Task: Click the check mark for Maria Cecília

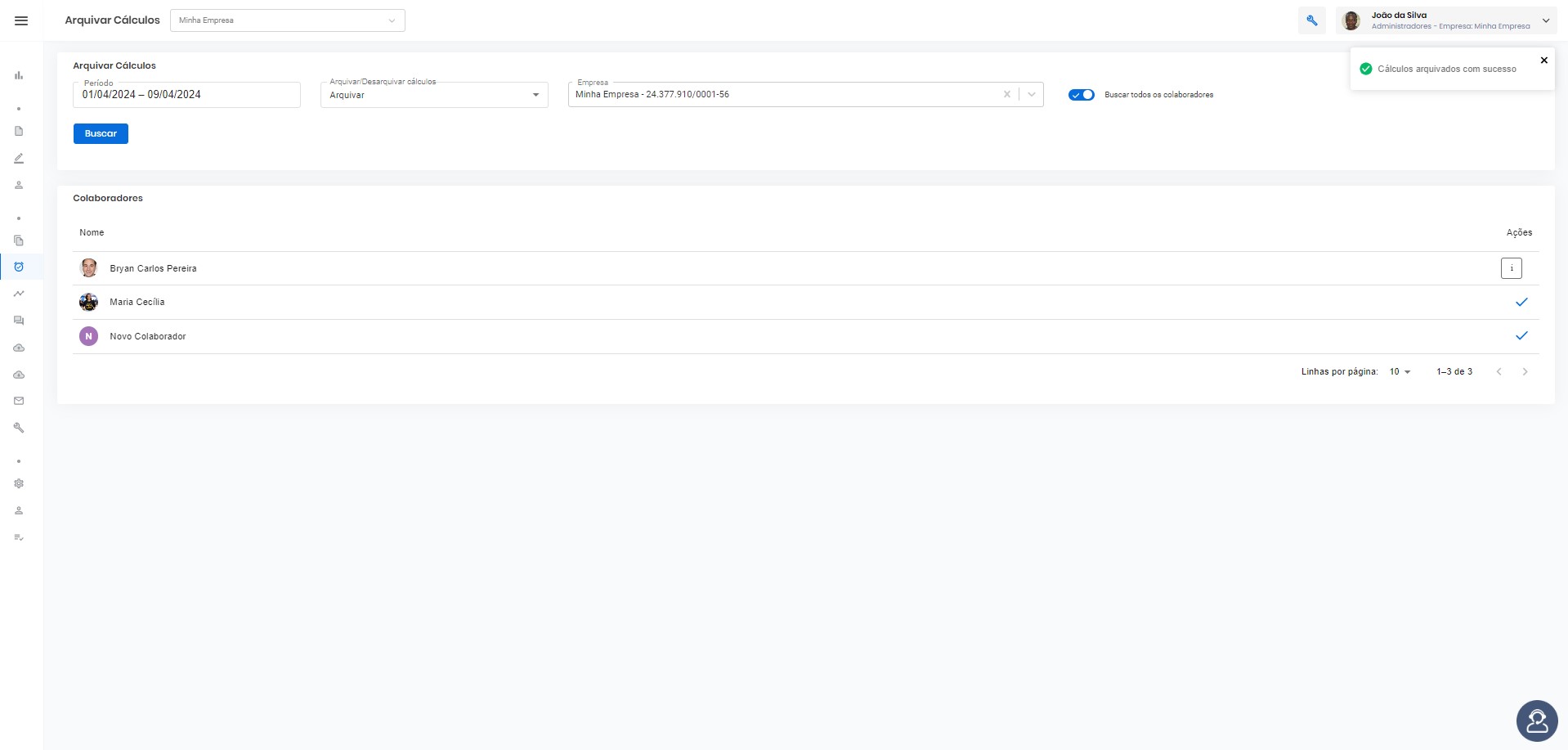Action: click(x=1521, y=302)
